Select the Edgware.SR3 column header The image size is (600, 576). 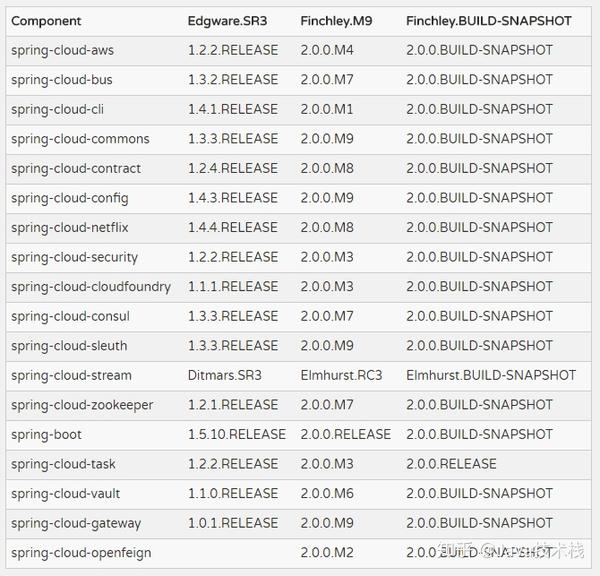click(x=227, y=21)
